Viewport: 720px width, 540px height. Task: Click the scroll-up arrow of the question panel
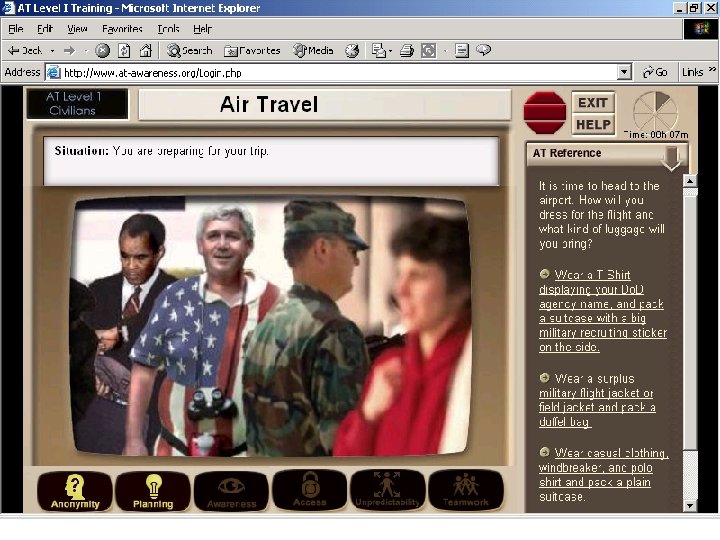690,180
